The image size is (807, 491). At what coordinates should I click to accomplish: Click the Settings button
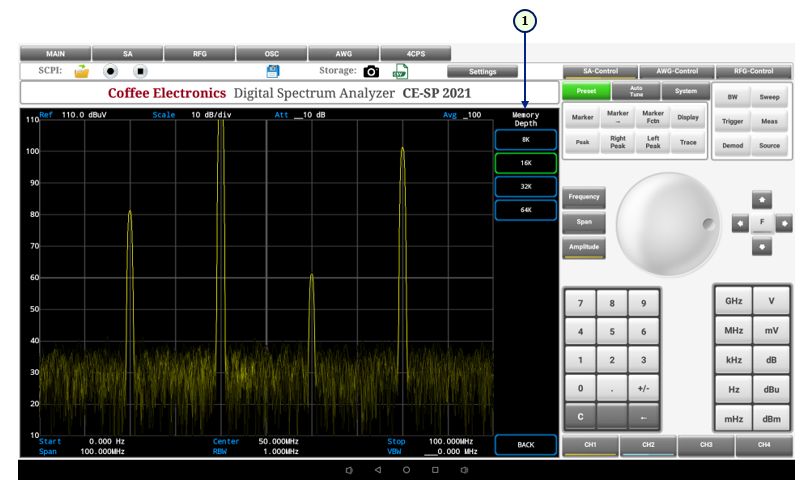(482, 72)
